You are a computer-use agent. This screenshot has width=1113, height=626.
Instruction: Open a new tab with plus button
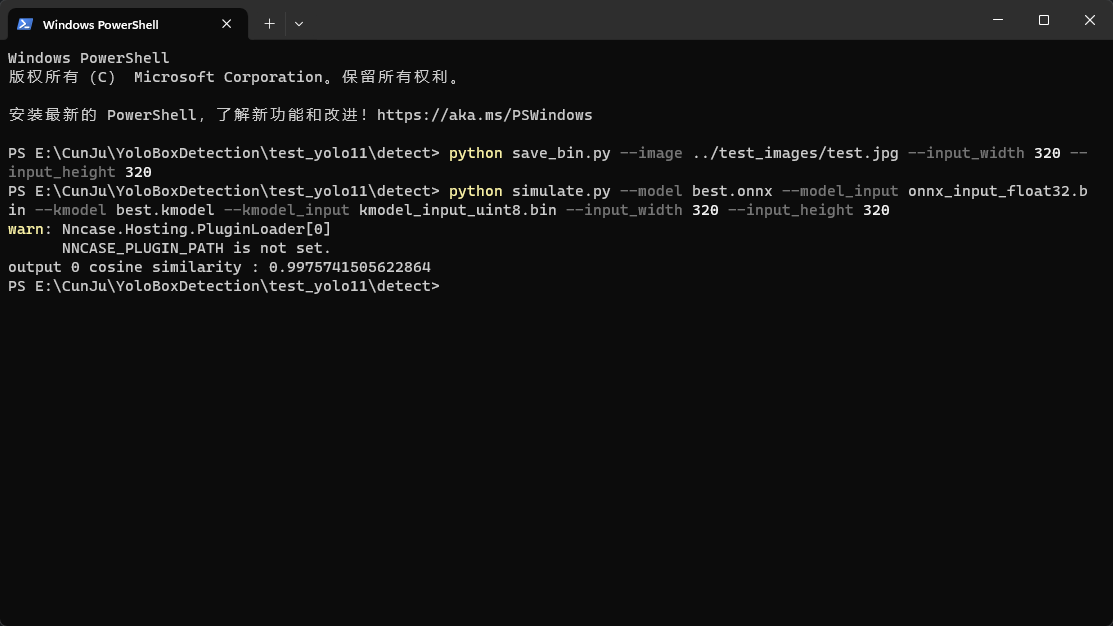[x=269, y=24]
